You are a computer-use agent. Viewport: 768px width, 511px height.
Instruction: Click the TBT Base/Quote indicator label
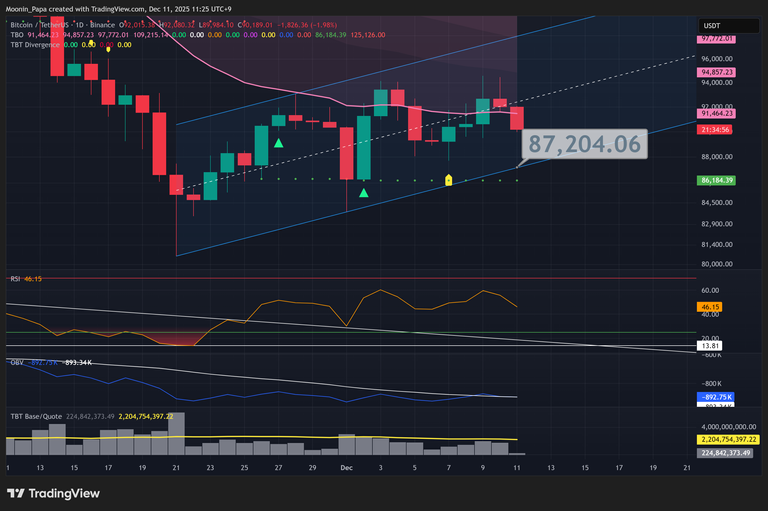(39, 416)
